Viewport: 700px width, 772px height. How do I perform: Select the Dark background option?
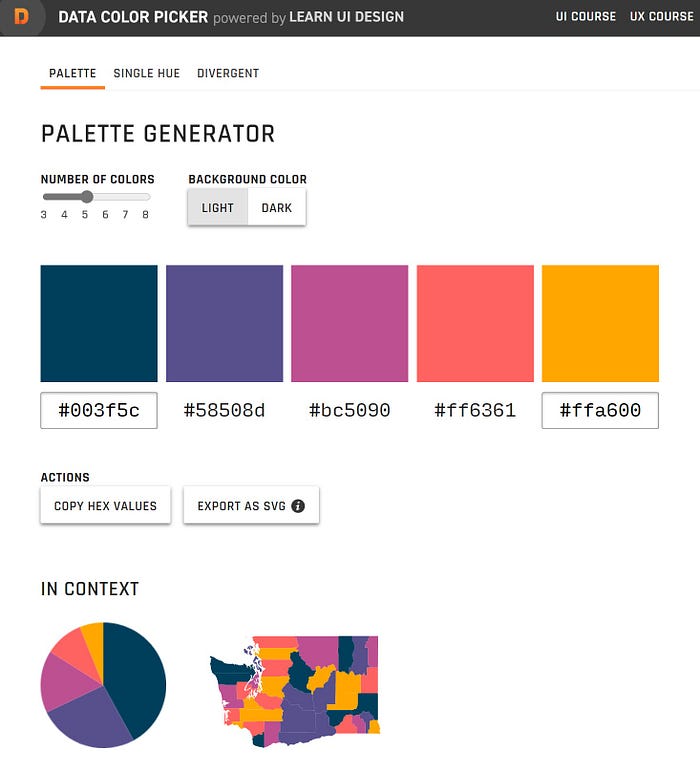[277, 208]
